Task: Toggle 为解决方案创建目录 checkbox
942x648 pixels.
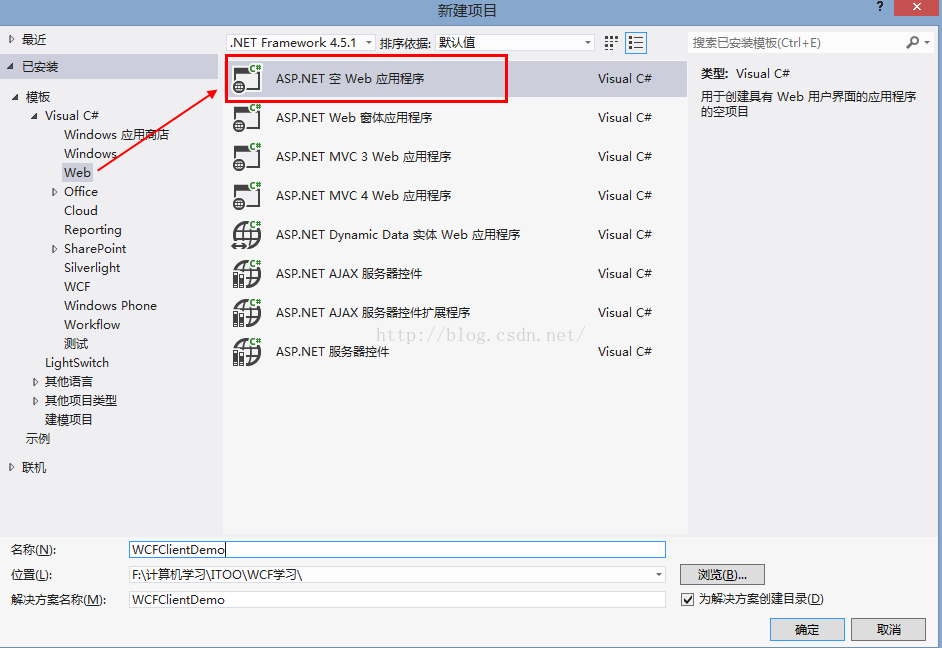Action: pyautogui.click(x=688, y=599)
